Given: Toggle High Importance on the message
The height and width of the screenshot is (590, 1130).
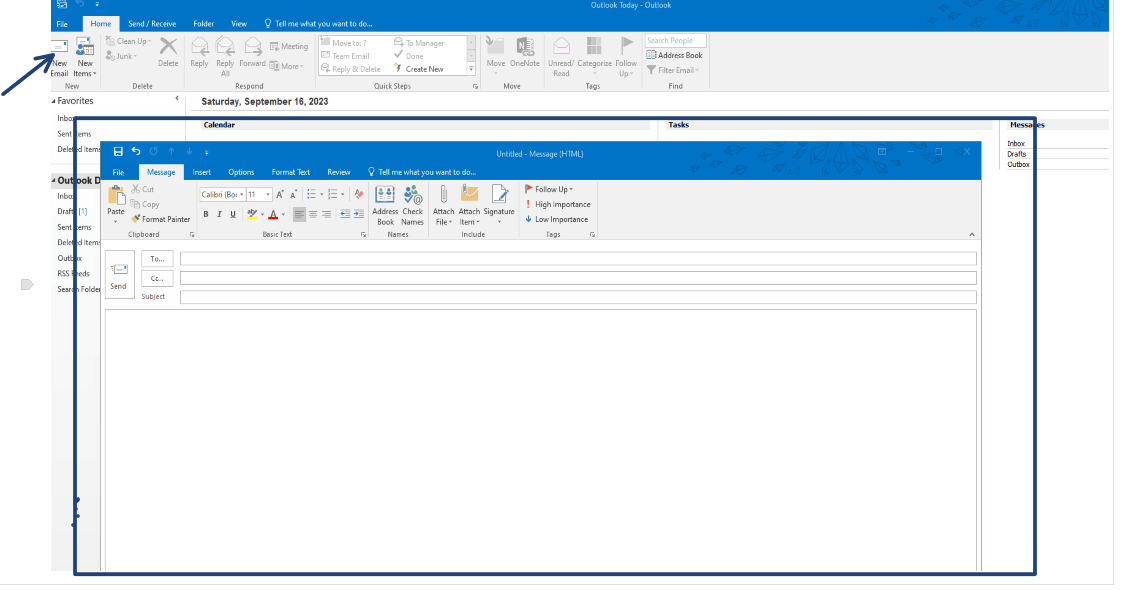Looking at the screenshot, I should pyautogui.click(x=557, y=205).
